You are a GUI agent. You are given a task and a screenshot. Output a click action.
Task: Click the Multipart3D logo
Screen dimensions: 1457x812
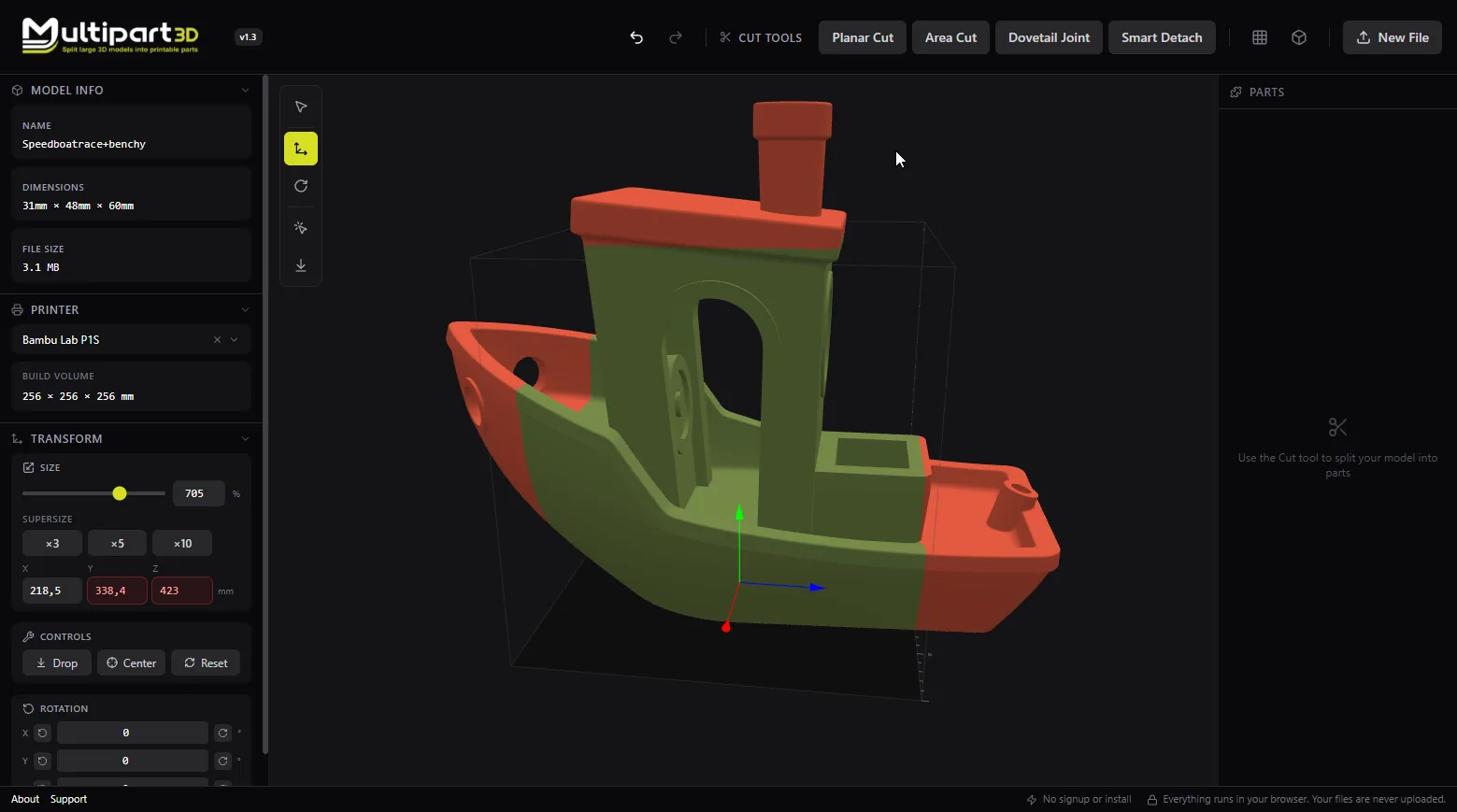[x=110, y=36]
